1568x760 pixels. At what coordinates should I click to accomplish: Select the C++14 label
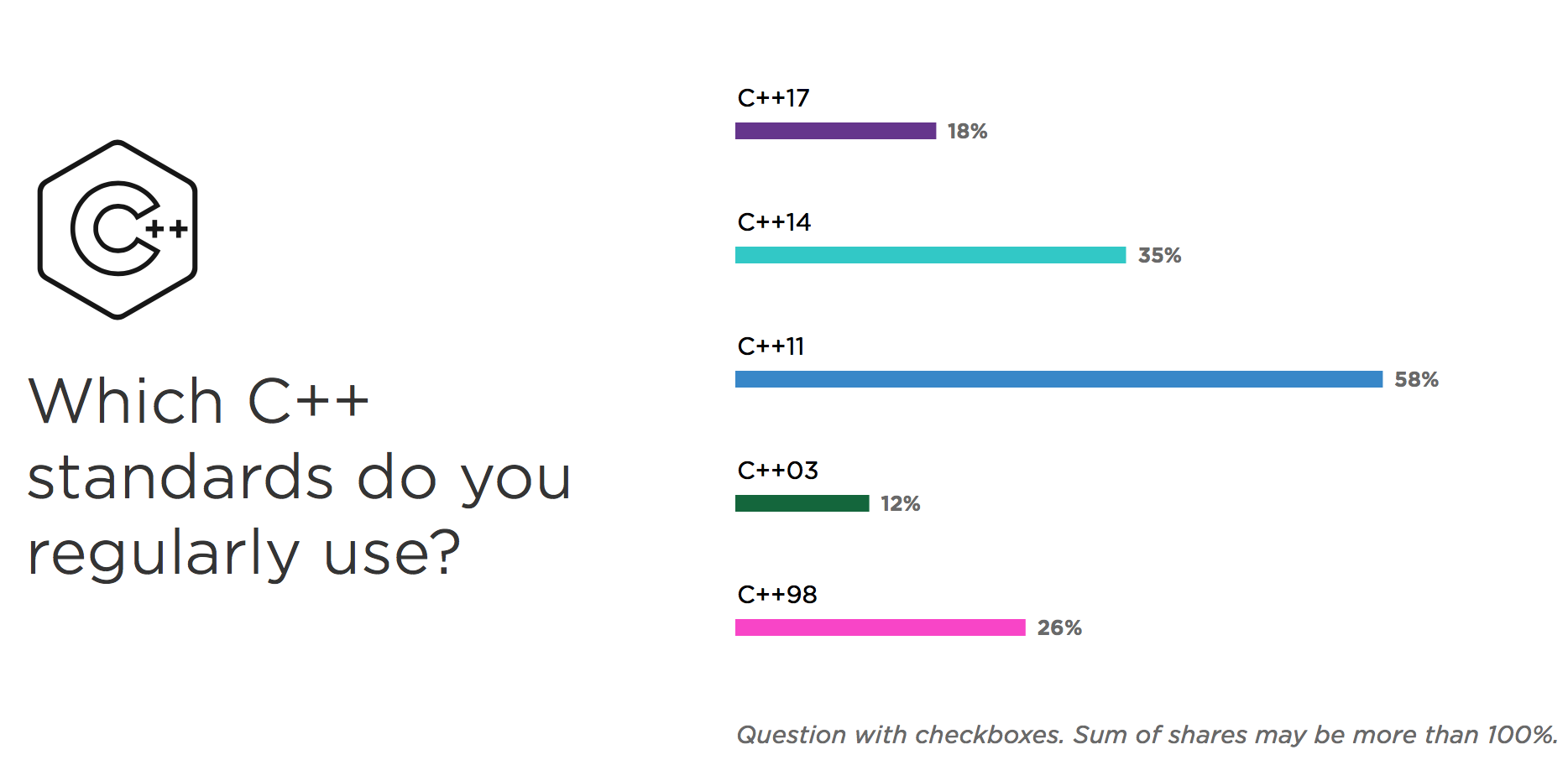point(774,222)
